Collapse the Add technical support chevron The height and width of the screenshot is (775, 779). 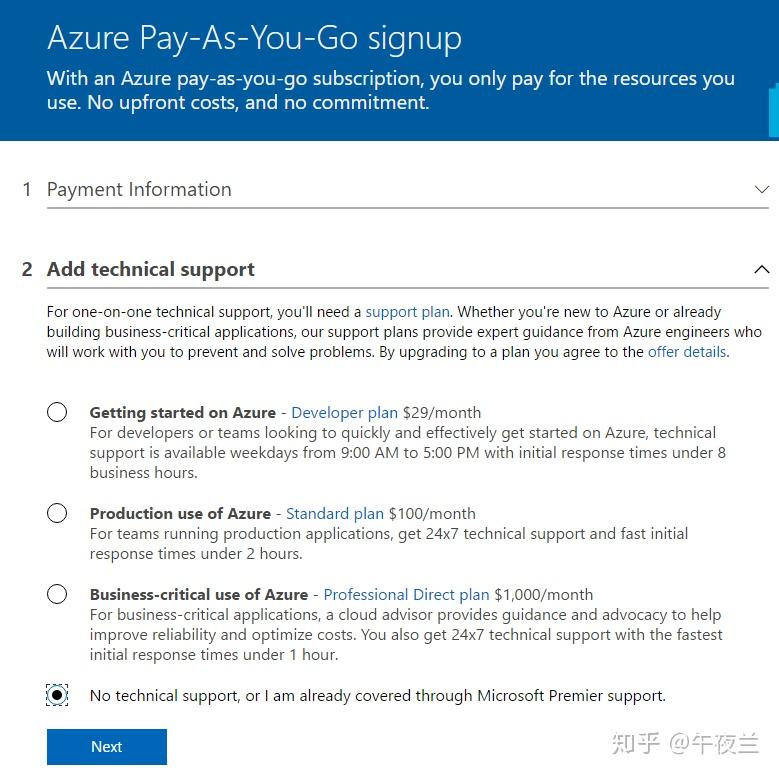coord(761,269)
